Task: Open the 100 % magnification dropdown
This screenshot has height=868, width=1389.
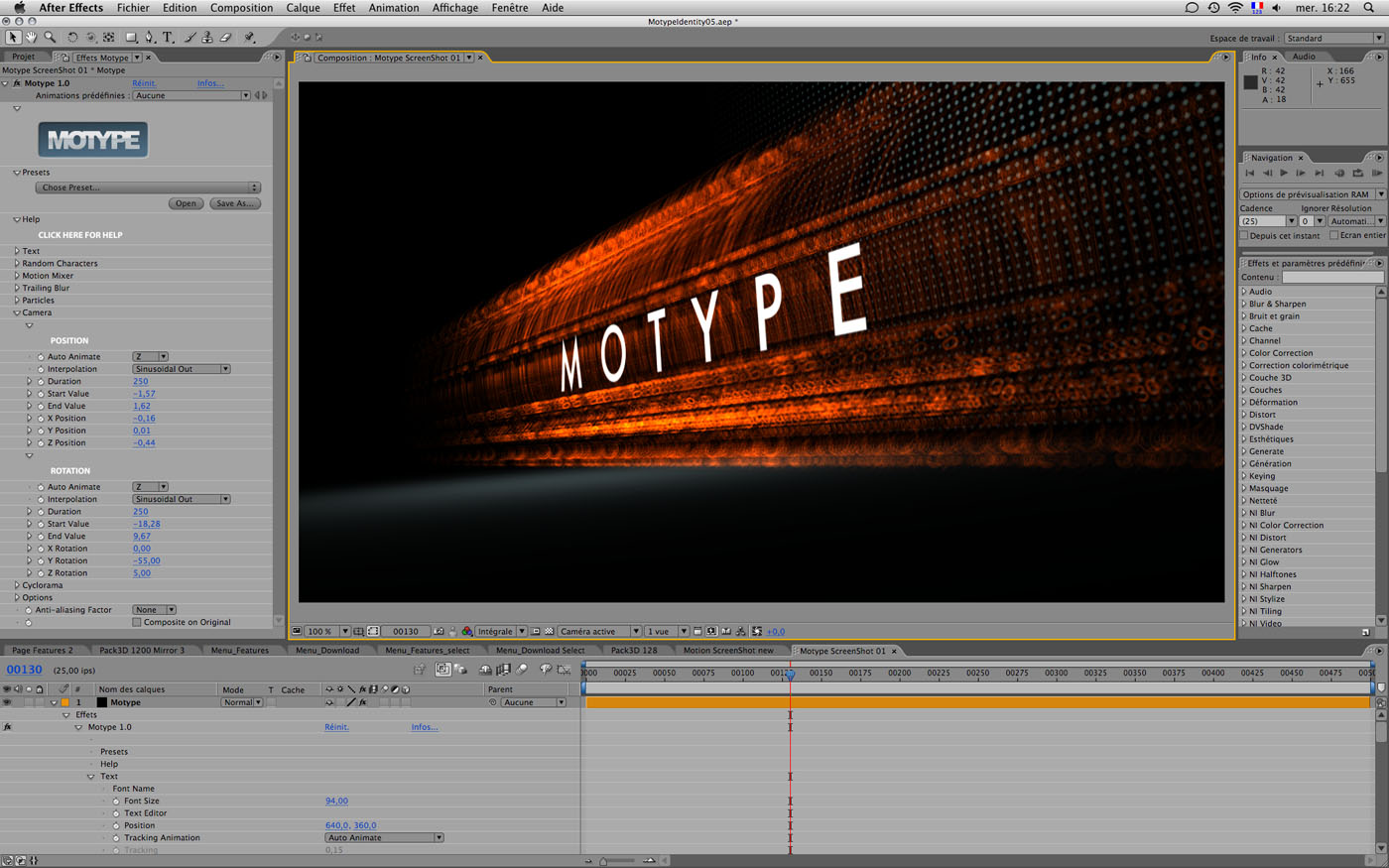Action: point(326,631)
